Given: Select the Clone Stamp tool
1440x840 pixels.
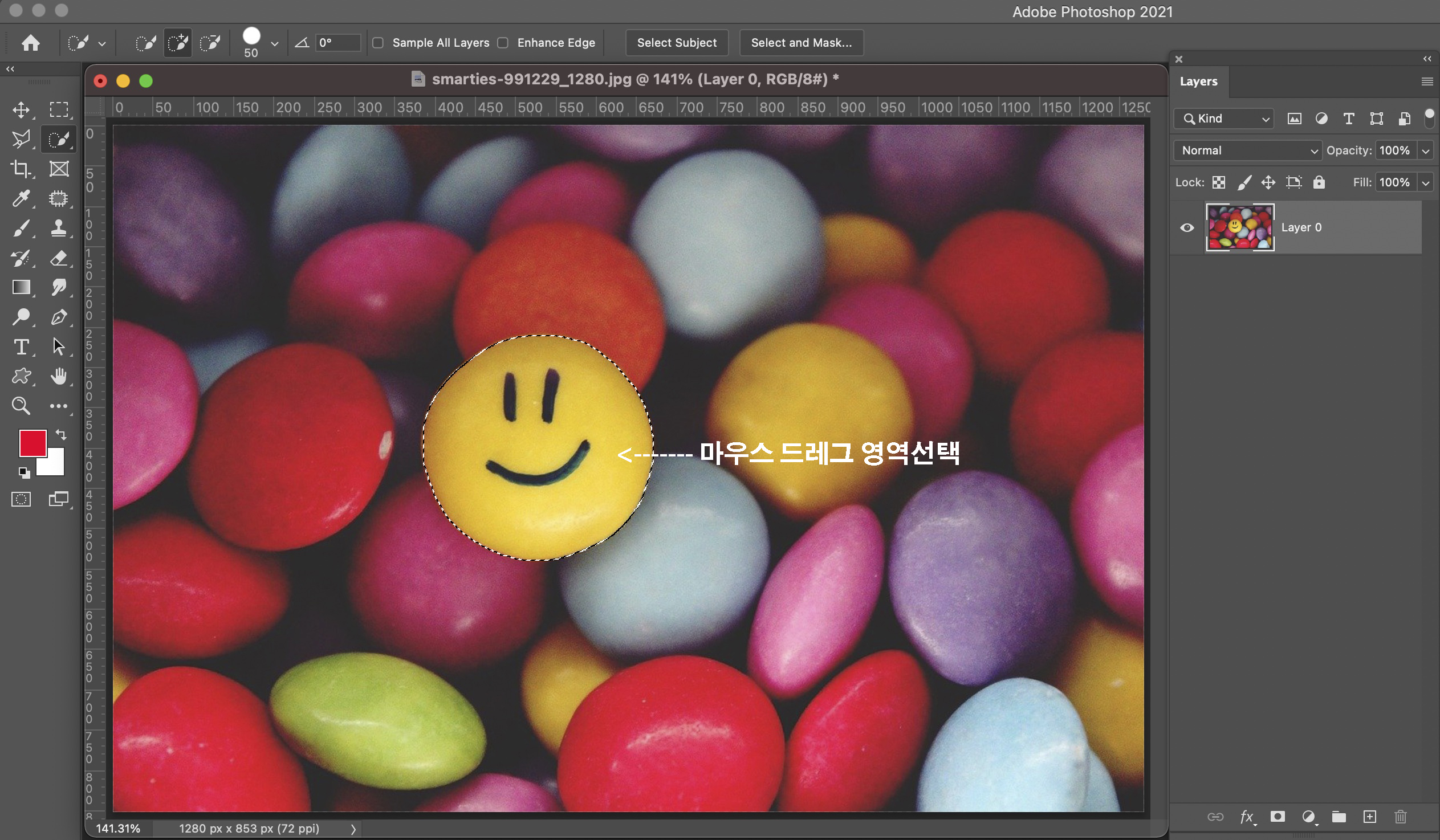Looking at the screenshot, I should [x=58, y=228].
